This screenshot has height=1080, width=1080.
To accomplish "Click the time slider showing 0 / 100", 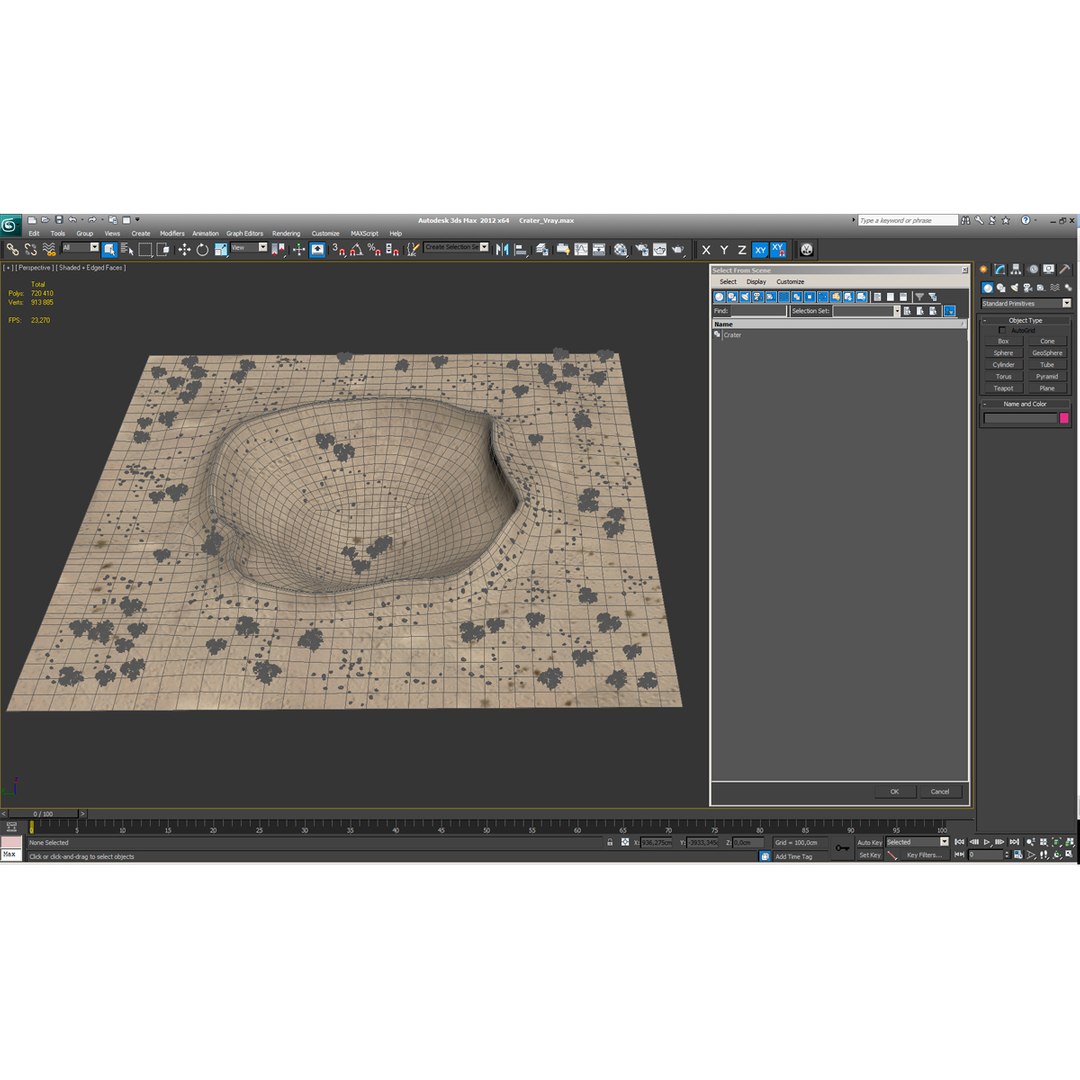I will [x=43, y=813].
